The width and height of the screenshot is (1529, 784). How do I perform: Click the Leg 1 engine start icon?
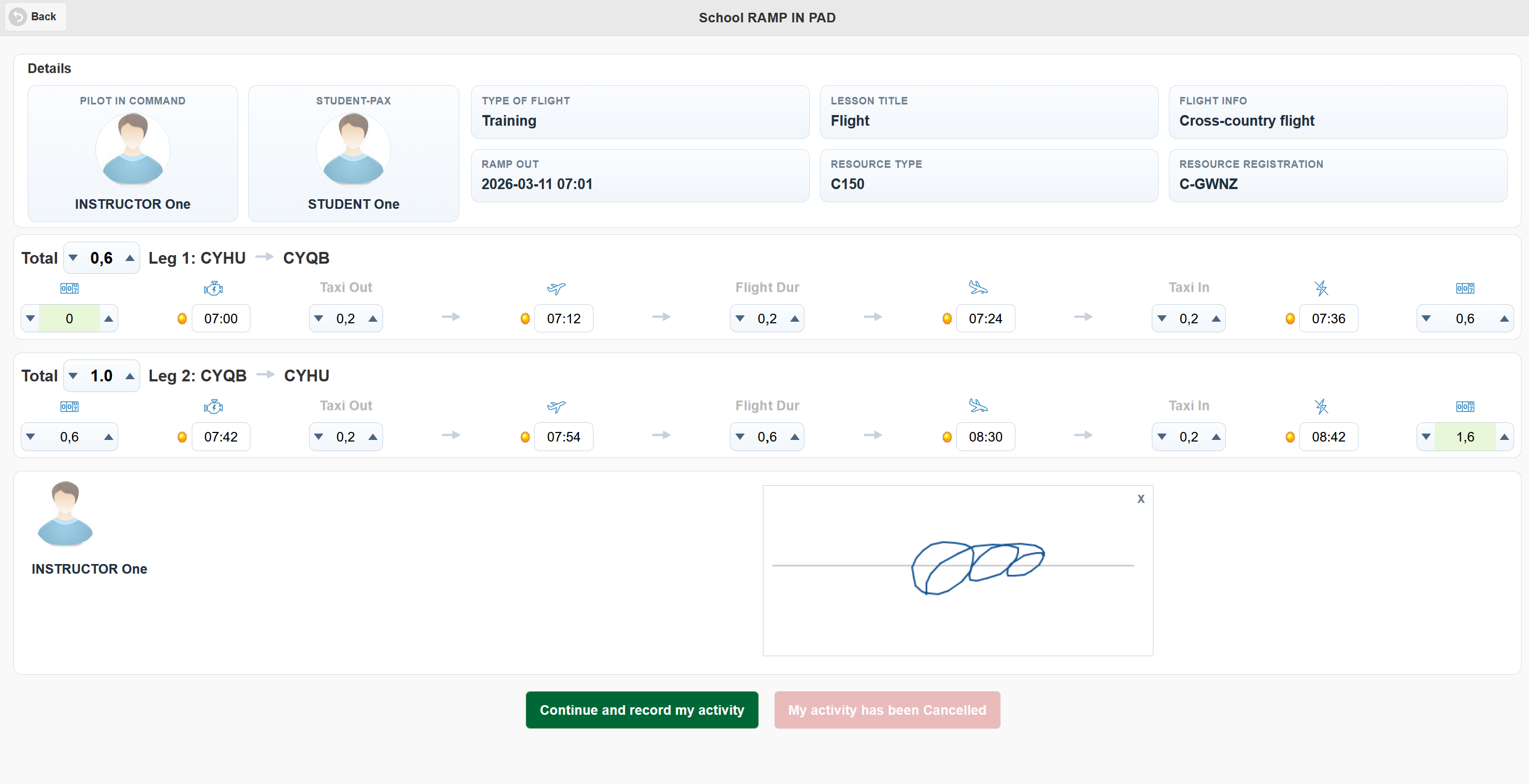213,289
